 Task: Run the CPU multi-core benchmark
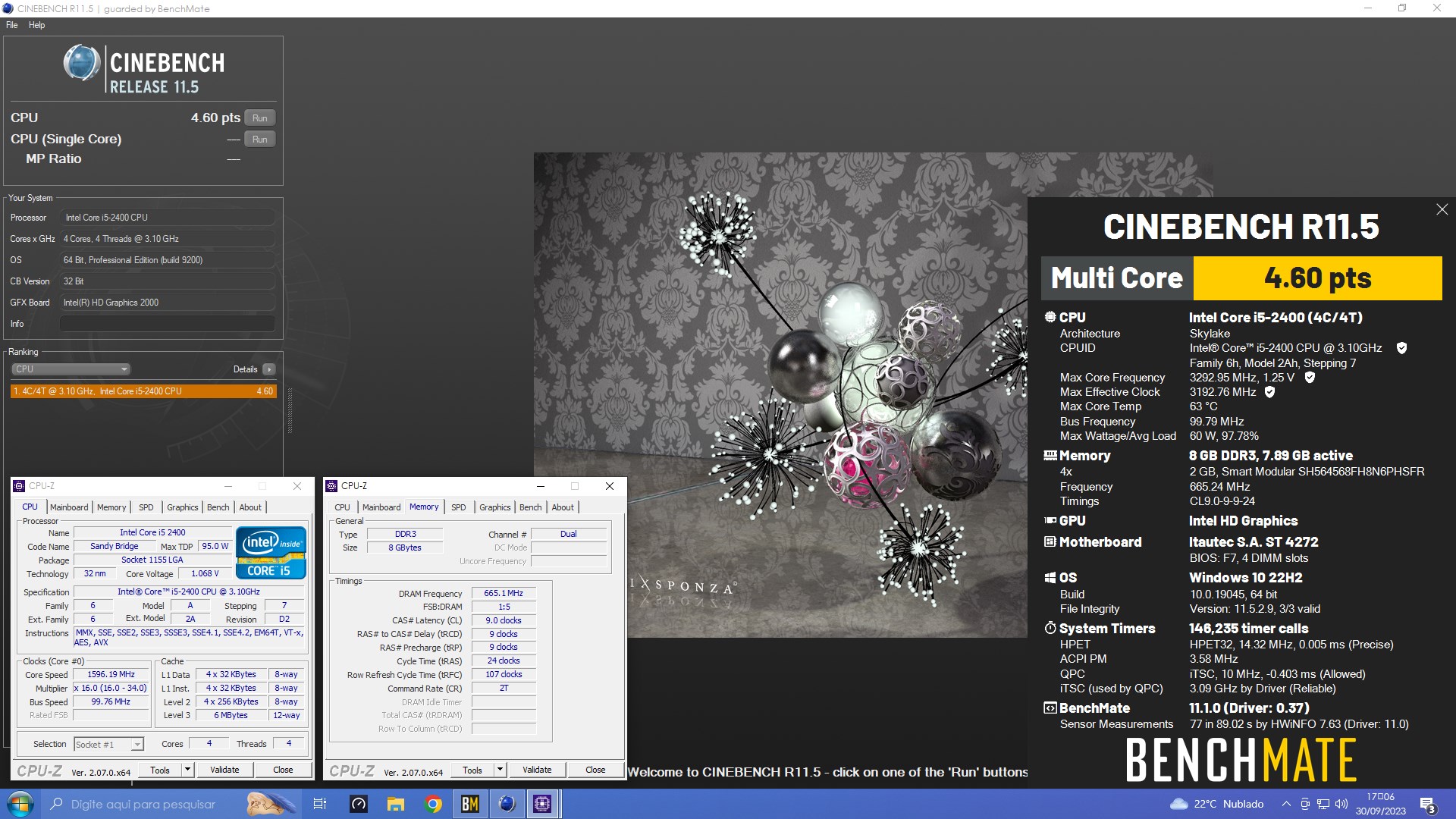coord(260,118)
